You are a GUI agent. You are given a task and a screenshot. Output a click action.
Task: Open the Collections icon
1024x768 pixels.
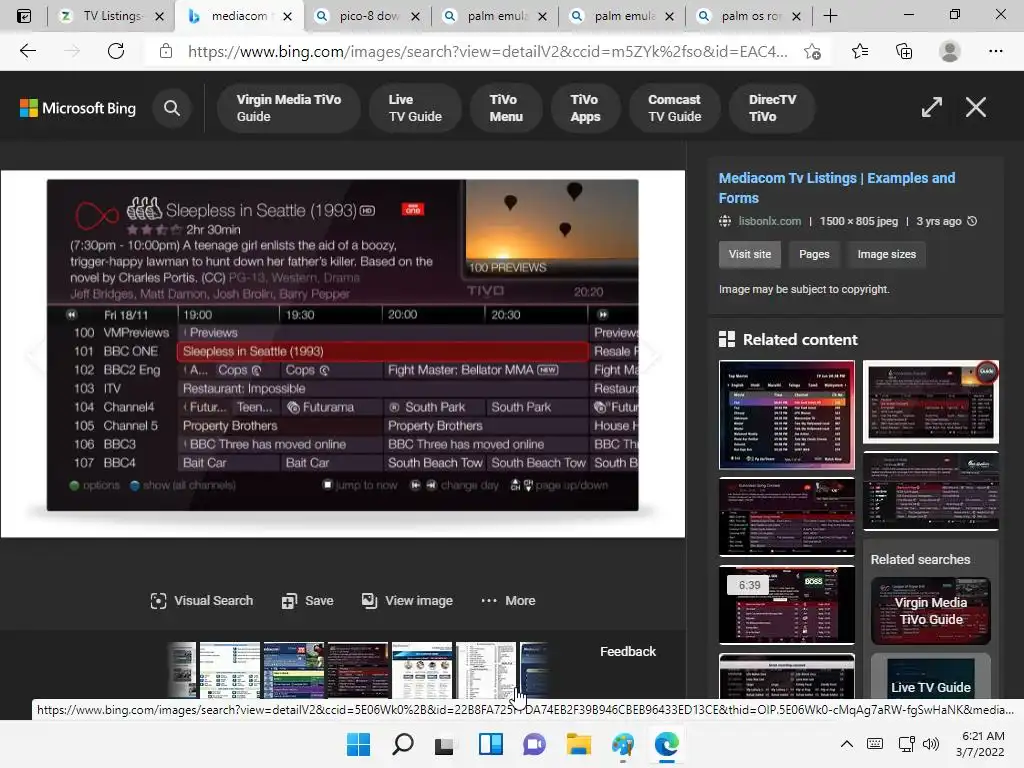[904, 51]
